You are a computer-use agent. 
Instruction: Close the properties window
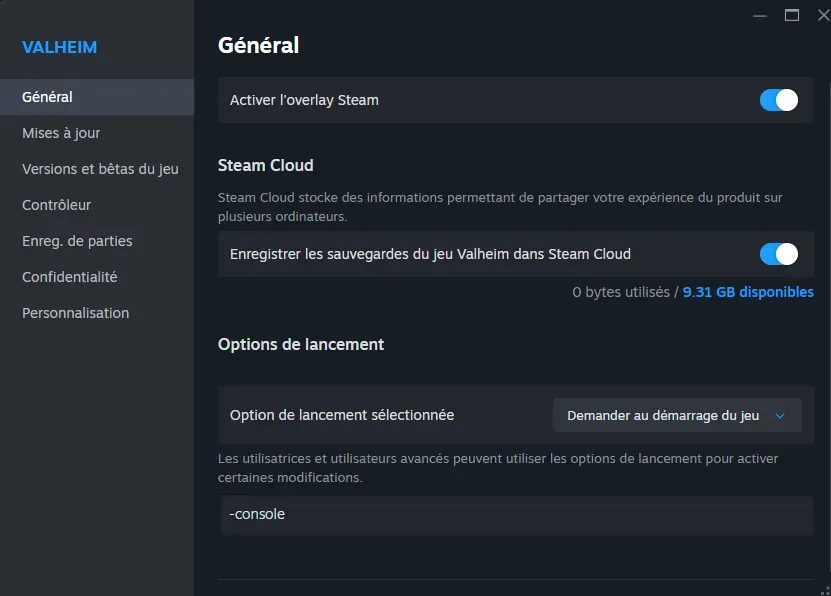pyautogui.click(x=824, y=15)
